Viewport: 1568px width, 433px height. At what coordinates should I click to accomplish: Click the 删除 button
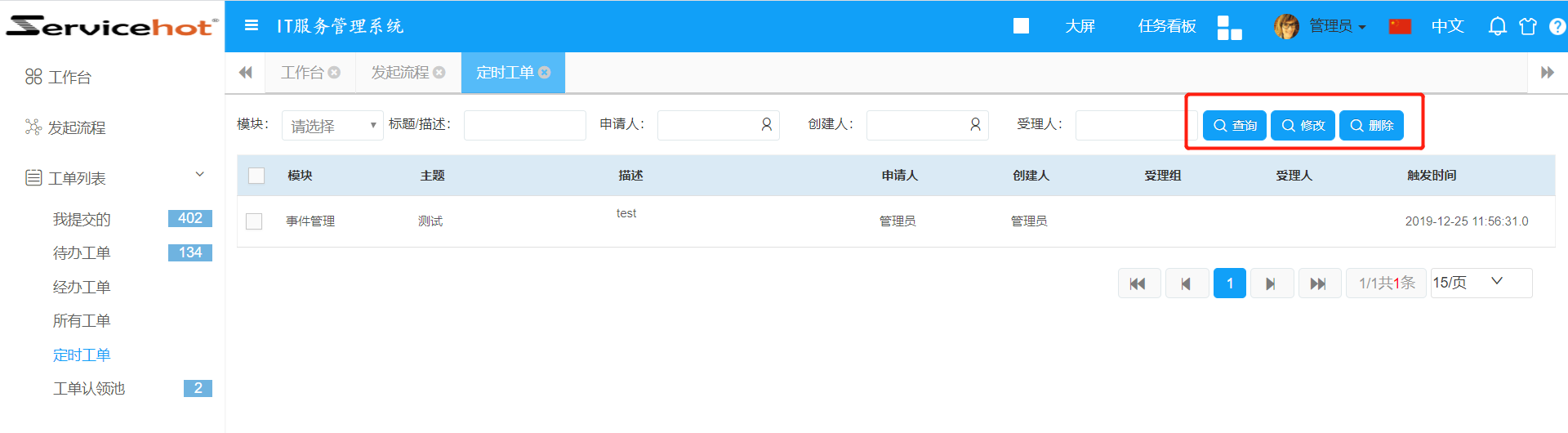(x=1371, y=126)
